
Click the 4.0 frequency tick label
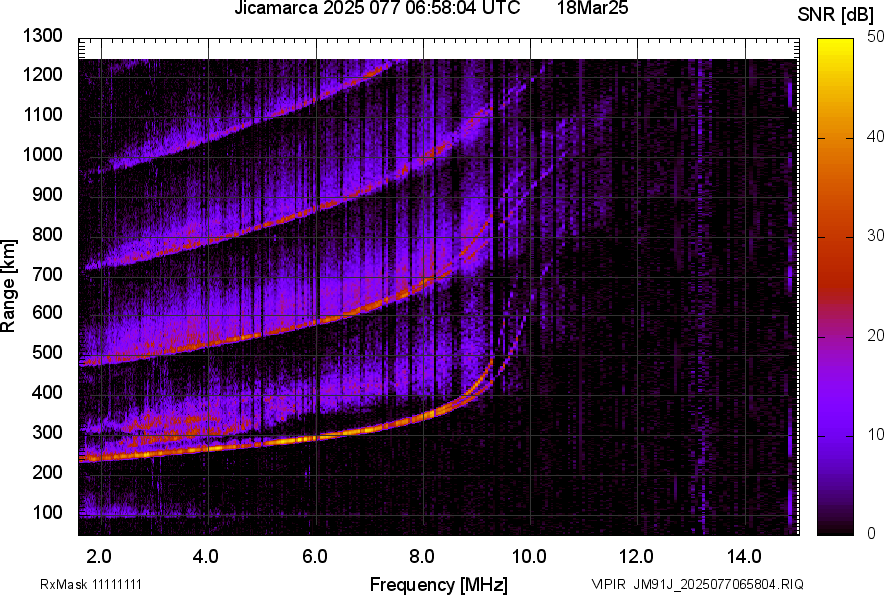point(206,557)
